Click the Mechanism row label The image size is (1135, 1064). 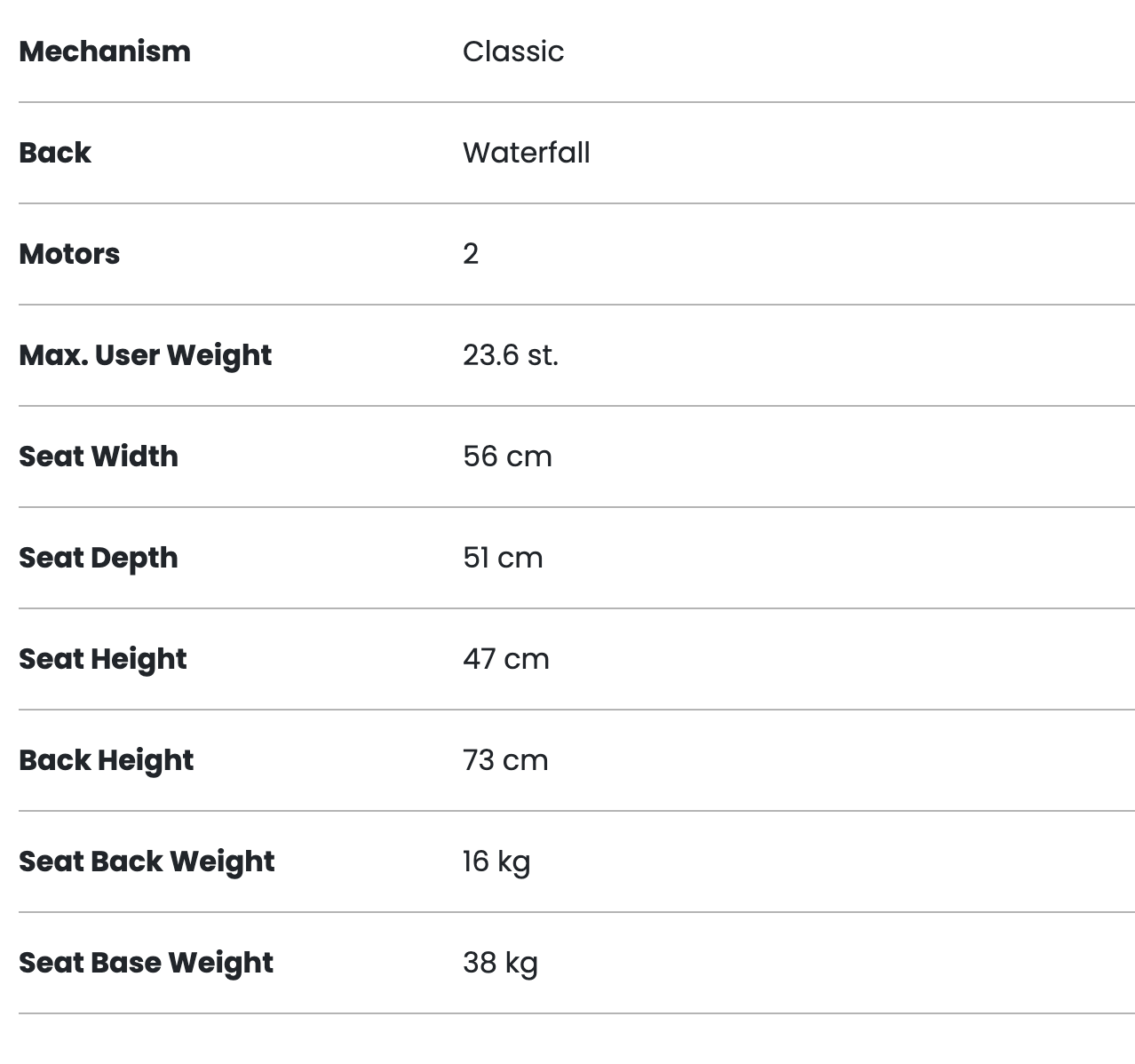[x=105, y=52]
